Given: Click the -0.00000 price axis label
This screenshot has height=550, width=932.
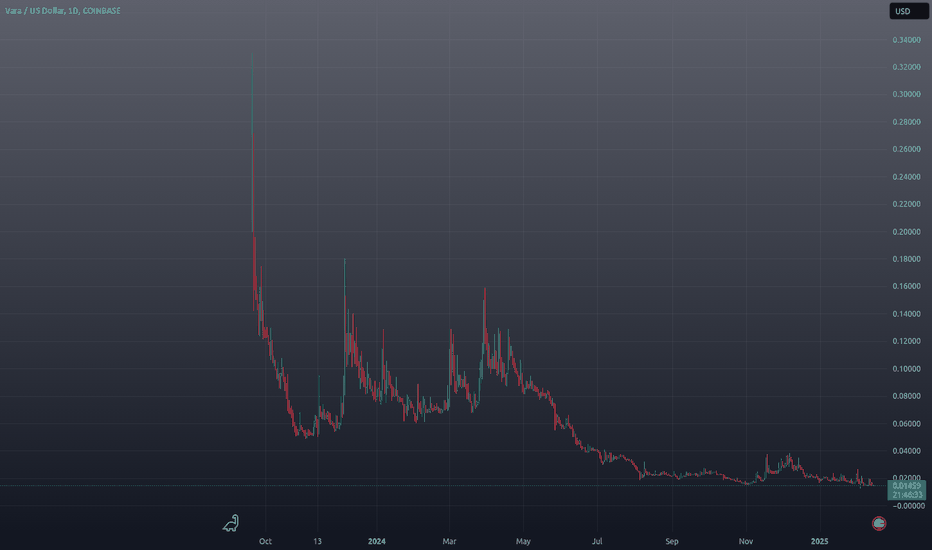Looking at the screenshot, I should coord(908,506).
